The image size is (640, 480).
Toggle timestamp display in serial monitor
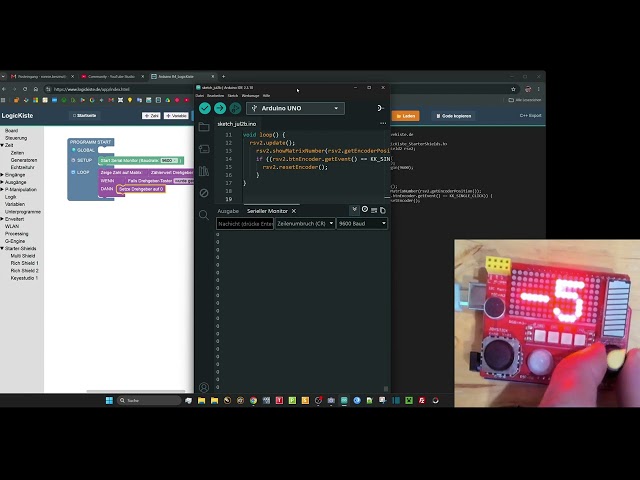(364, 210)
